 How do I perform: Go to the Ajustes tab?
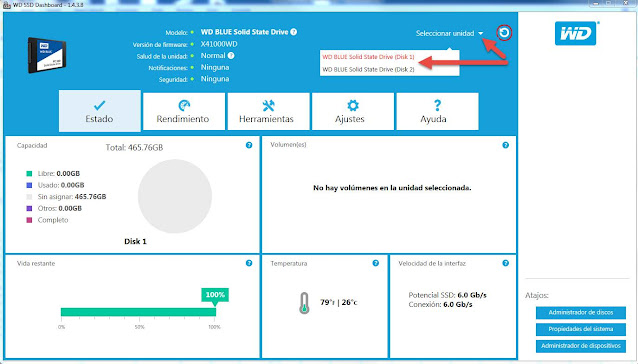[352, 111]
